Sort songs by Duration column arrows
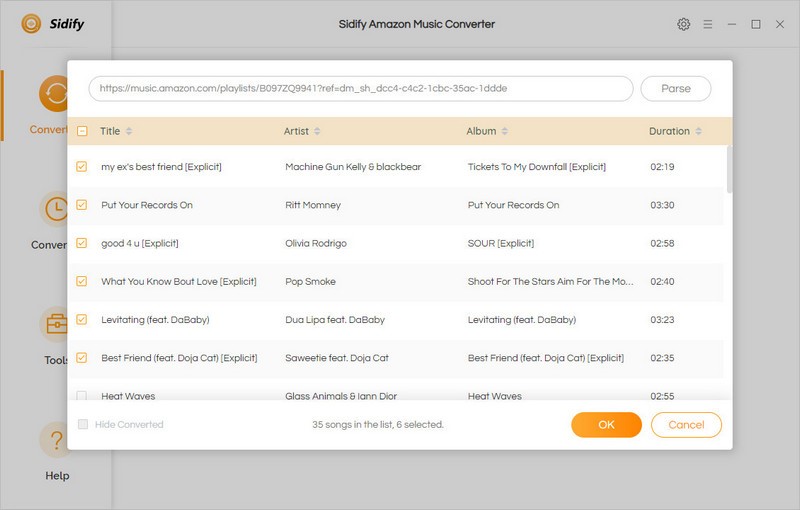The image size is (800, 510). click(699, 131)
